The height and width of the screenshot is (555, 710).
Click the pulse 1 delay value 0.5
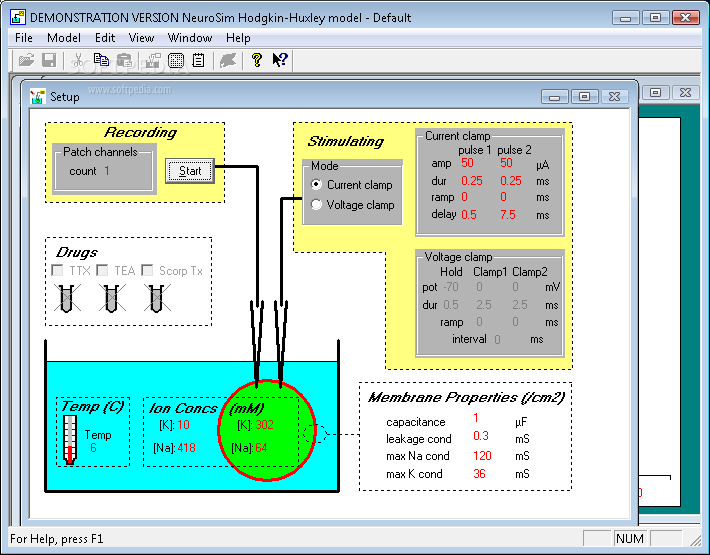click(x=469, y=215)
